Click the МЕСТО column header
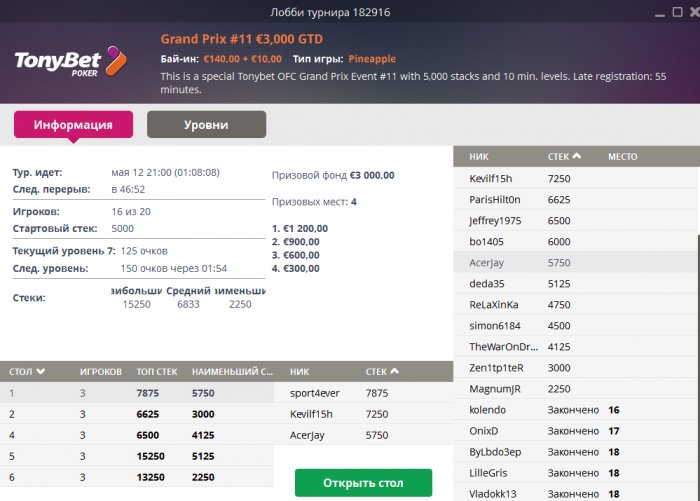Viewport: 700px width, 501px height. 622,157
